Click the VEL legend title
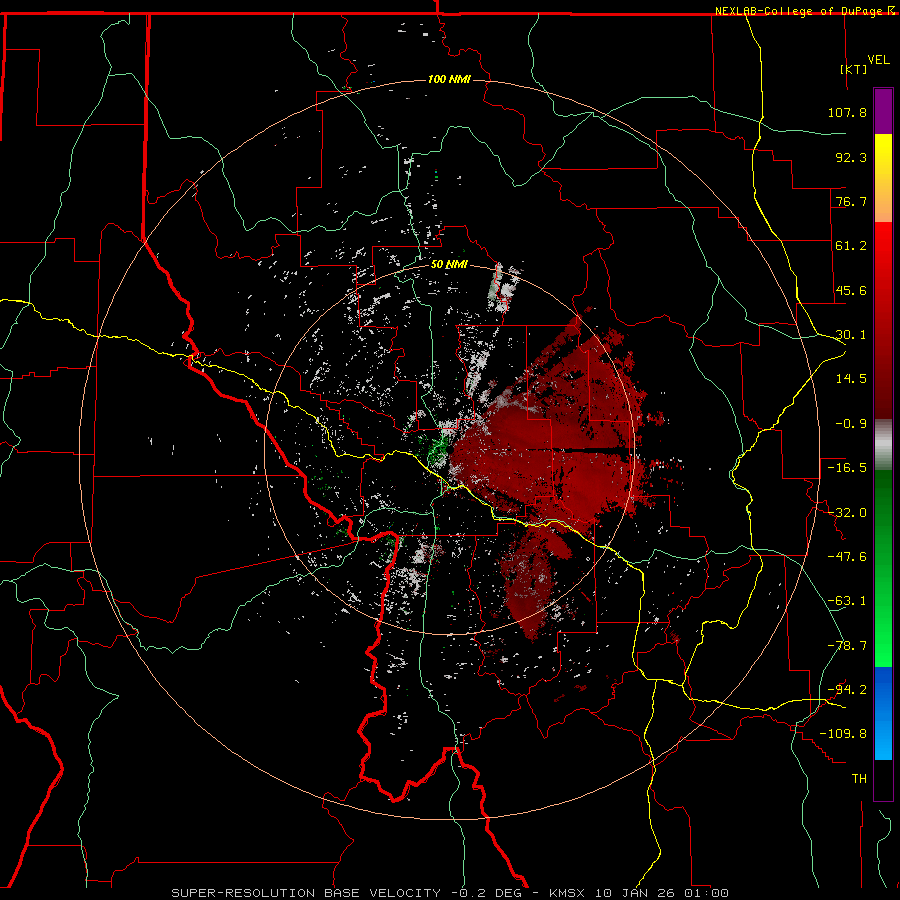900x900 pixels. click(879, 60)
